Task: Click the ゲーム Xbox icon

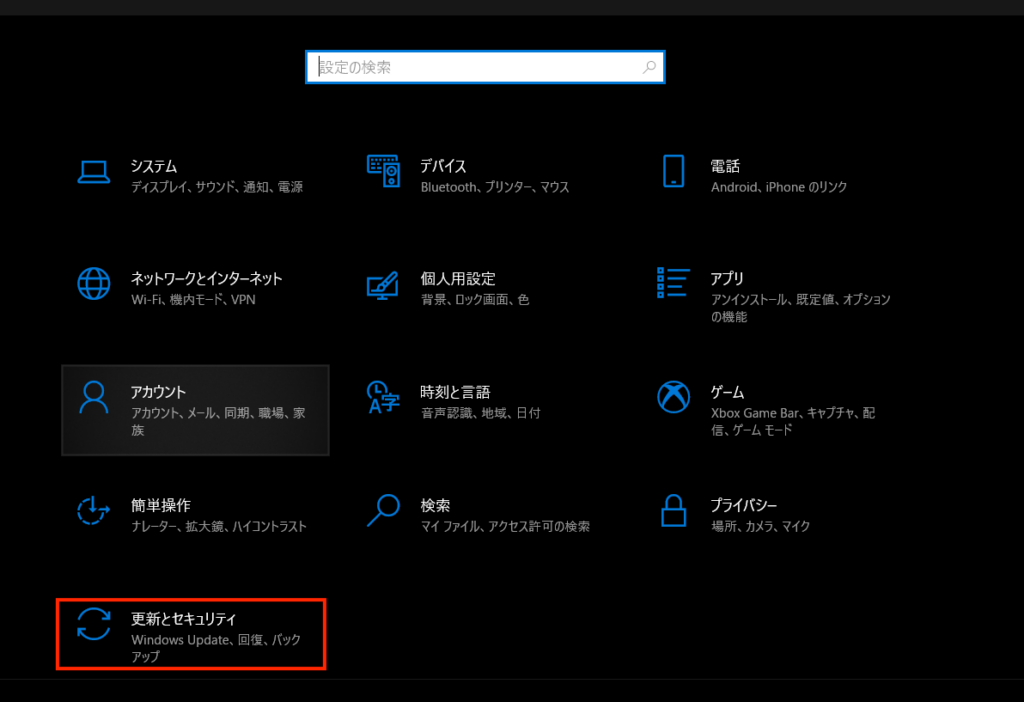Action: [x=673, y=398]
